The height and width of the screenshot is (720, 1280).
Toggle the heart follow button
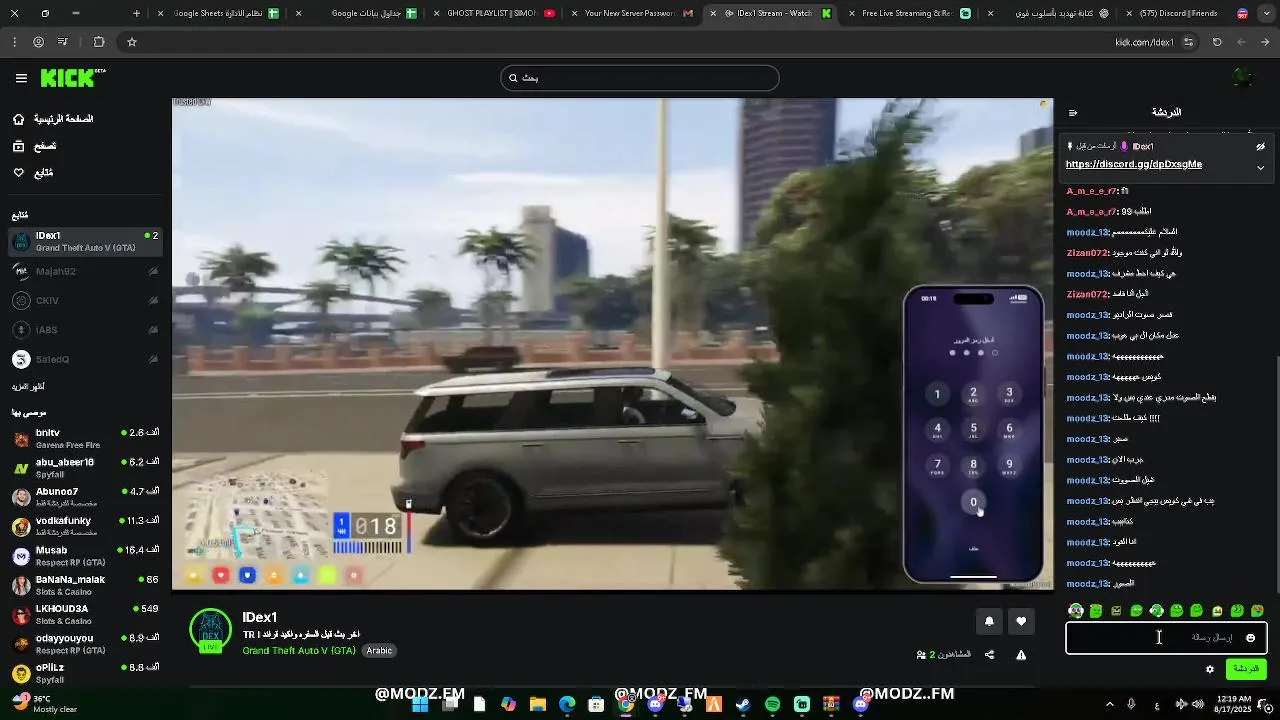[1021, 621]
